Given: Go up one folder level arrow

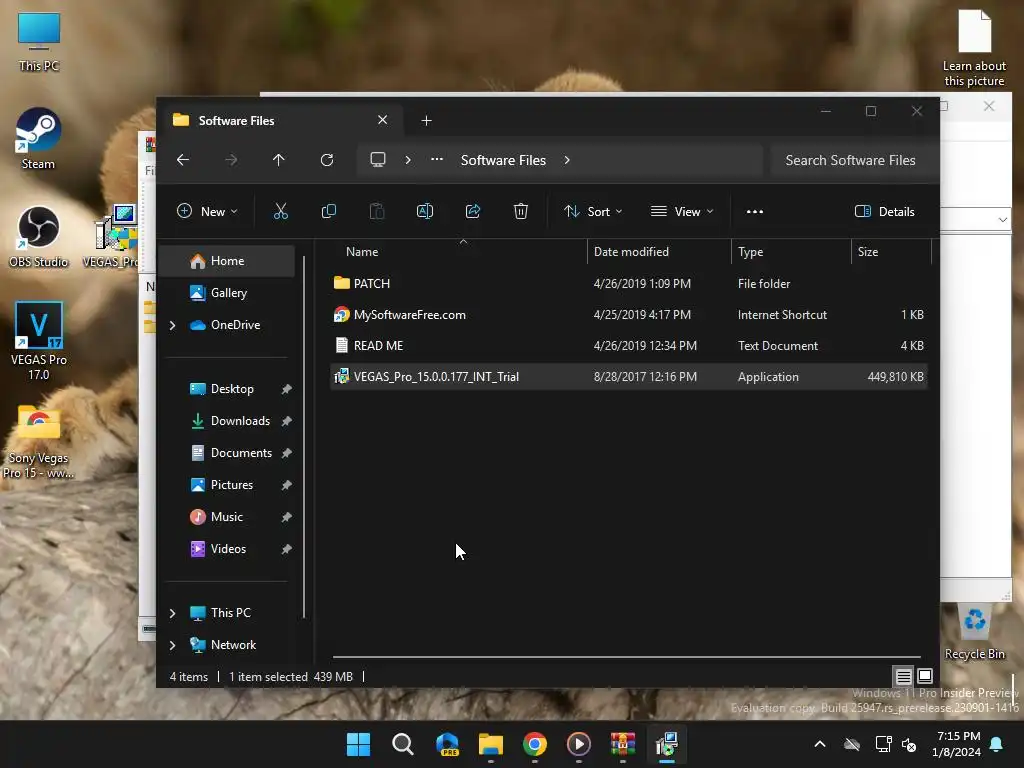Looking at the screenshot, I should point(279,160).
